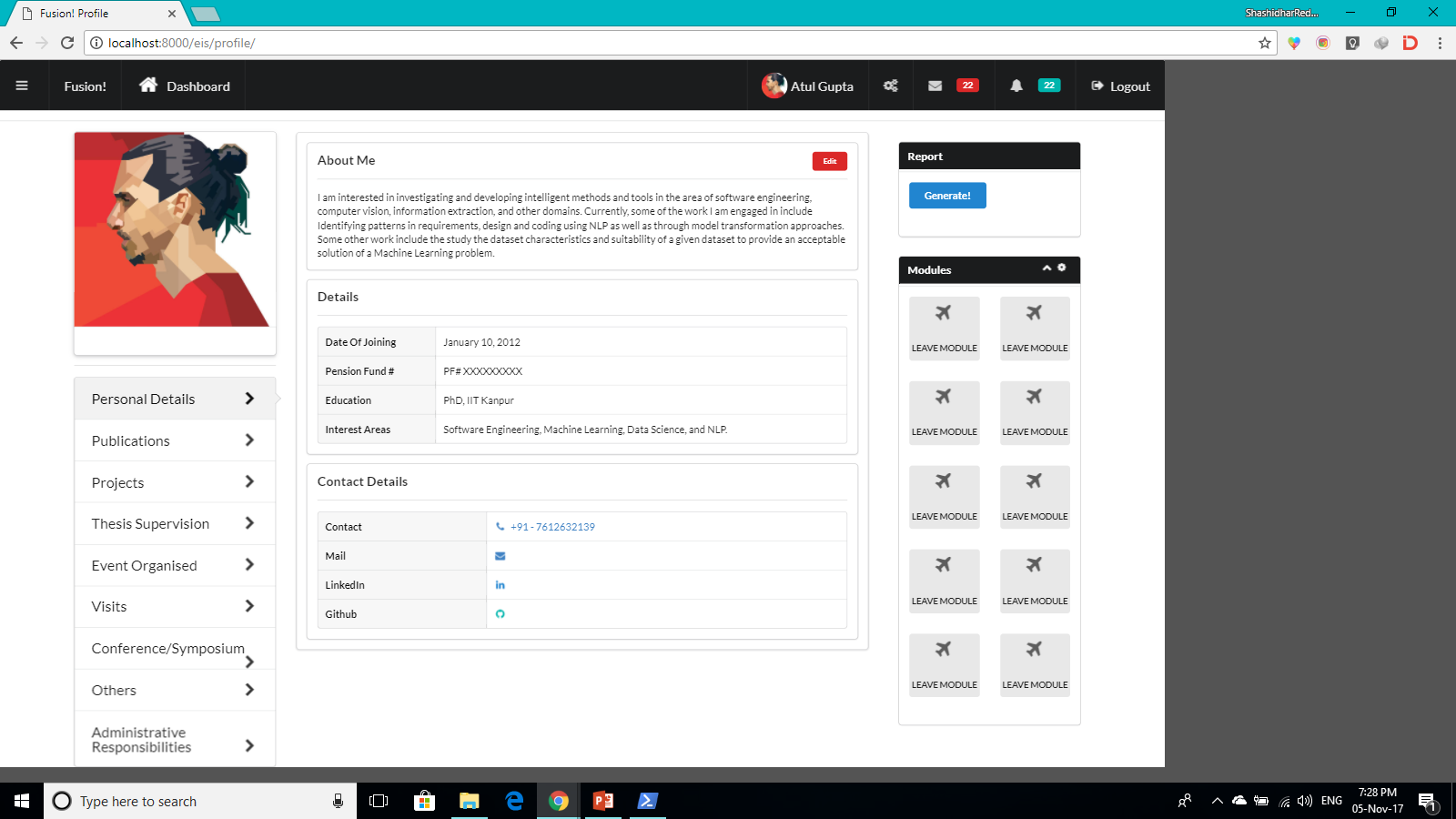The width and height of the screenshot is (1456, 819).
Task: Go back using the browser back arrow
Action: 16,43
